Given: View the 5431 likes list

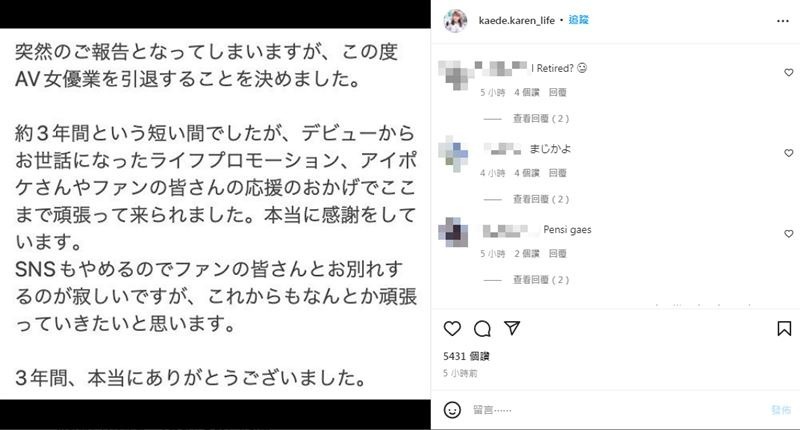Looking at the screenshot, I should [x=466, y=356].
